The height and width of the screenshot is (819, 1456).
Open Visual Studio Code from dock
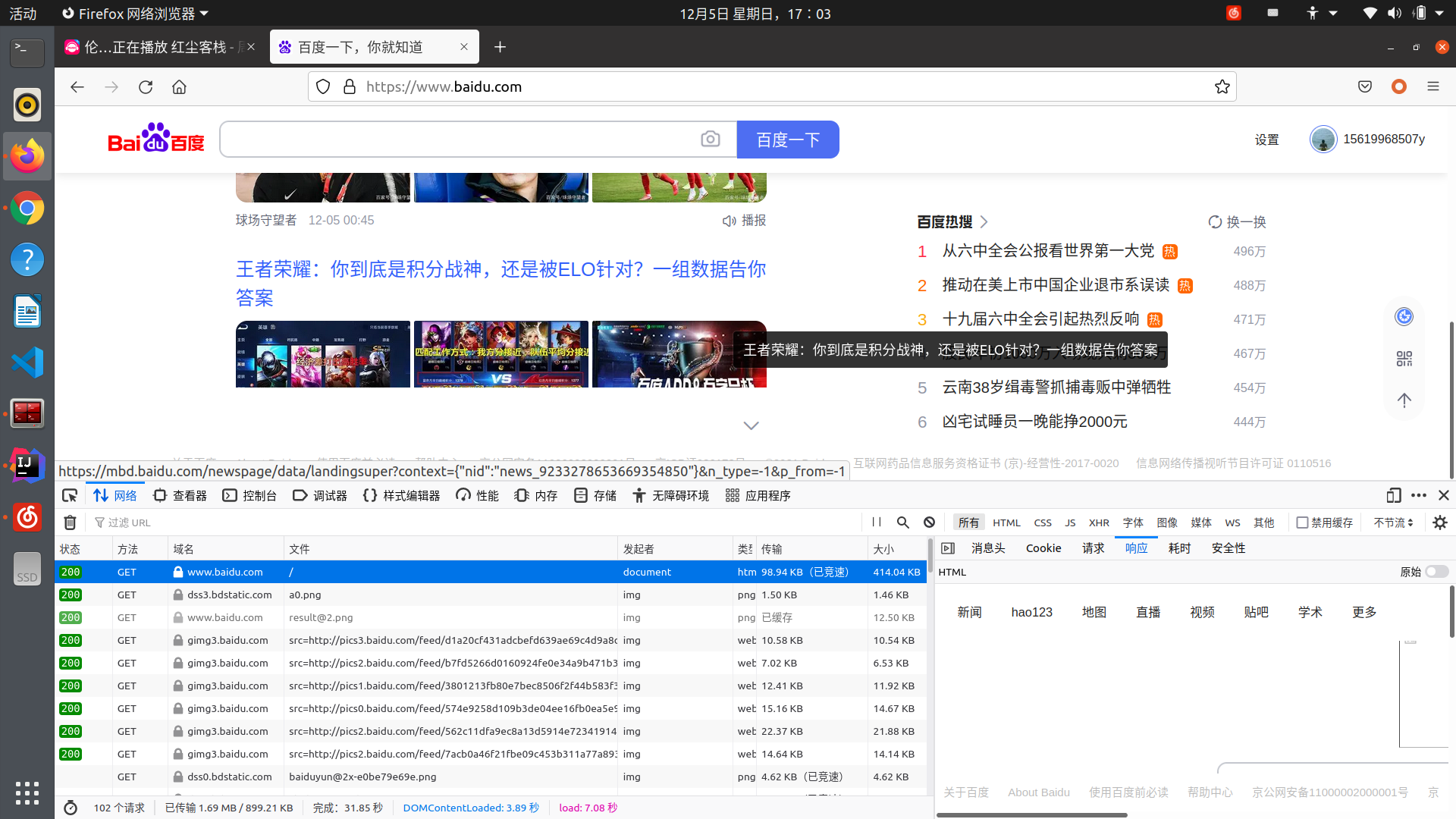click(x=27, y=362)
